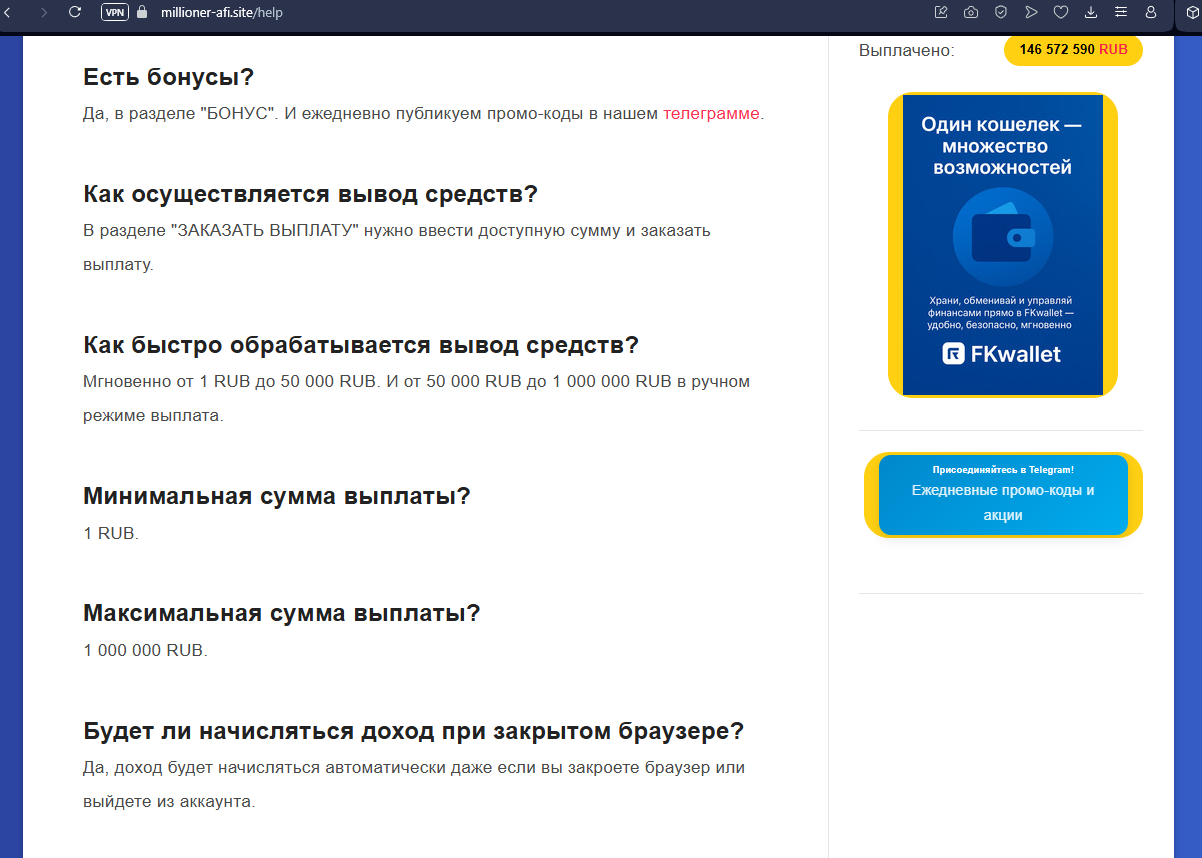Open the FKwallet advertisement banner

point(1002,244)
